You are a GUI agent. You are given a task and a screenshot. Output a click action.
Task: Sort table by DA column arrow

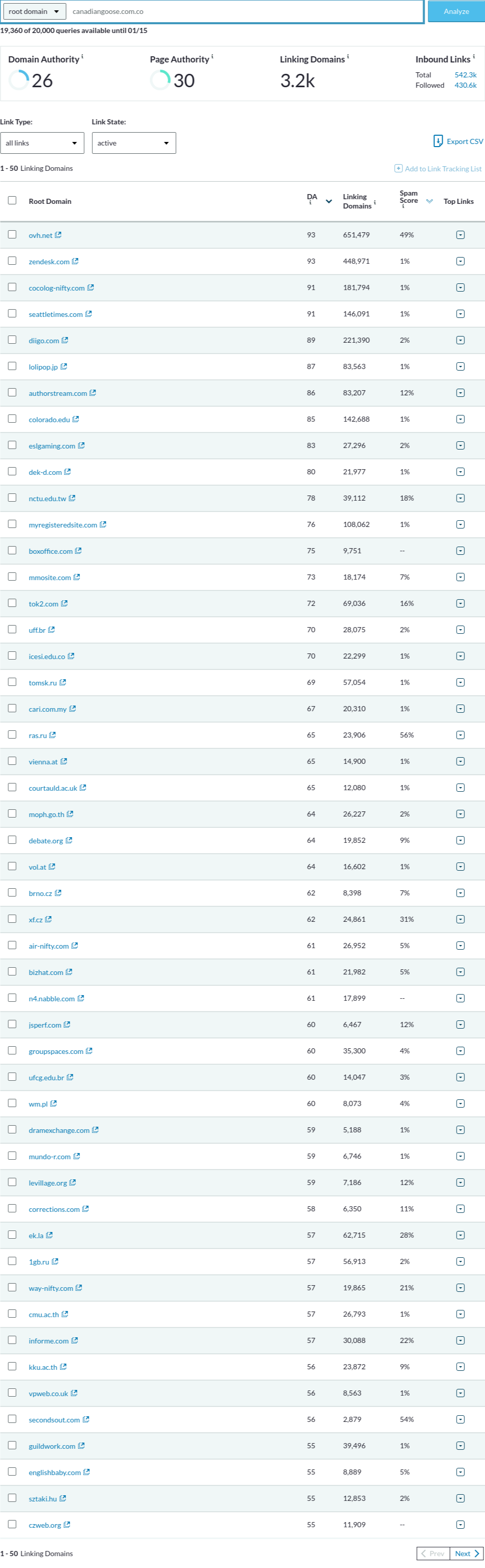click(x=329, y=201)
